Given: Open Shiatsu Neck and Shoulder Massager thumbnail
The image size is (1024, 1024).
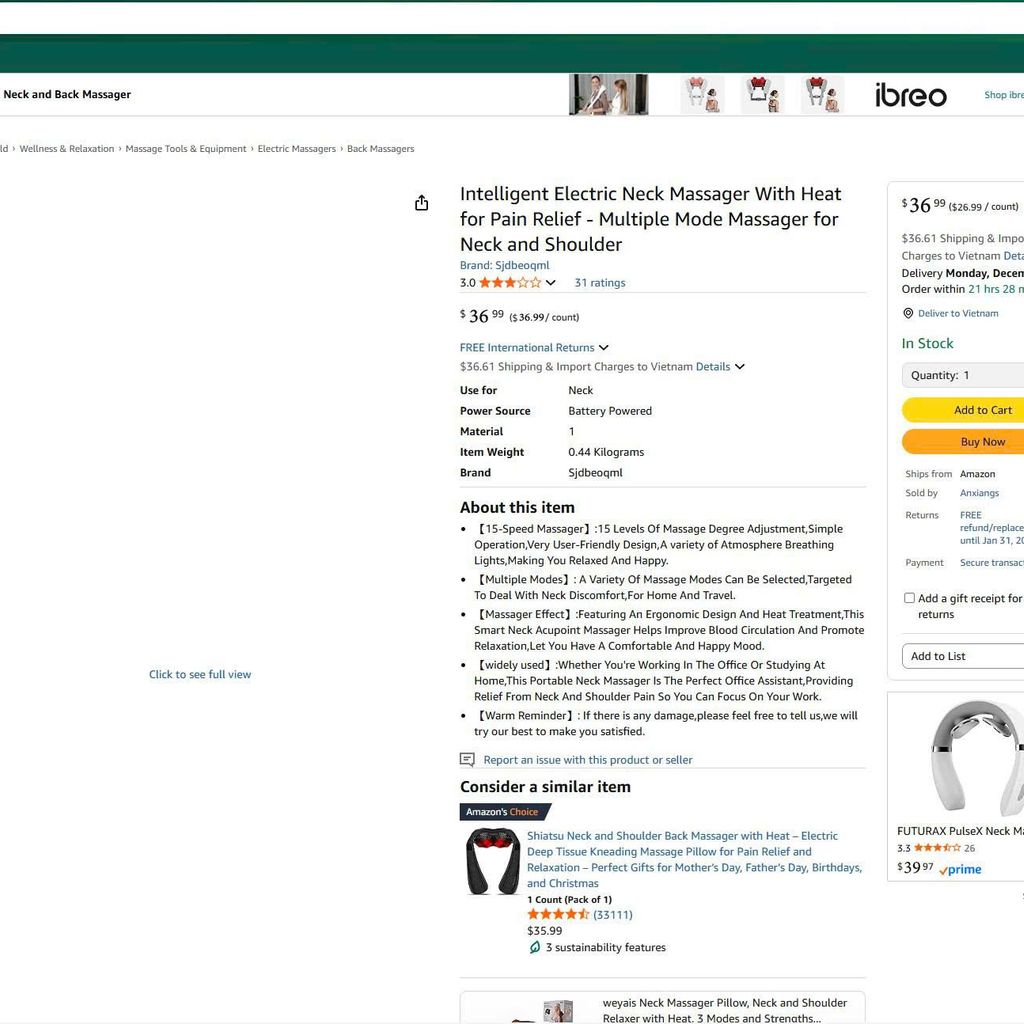Looking at the screenshot, I should 492,861.
